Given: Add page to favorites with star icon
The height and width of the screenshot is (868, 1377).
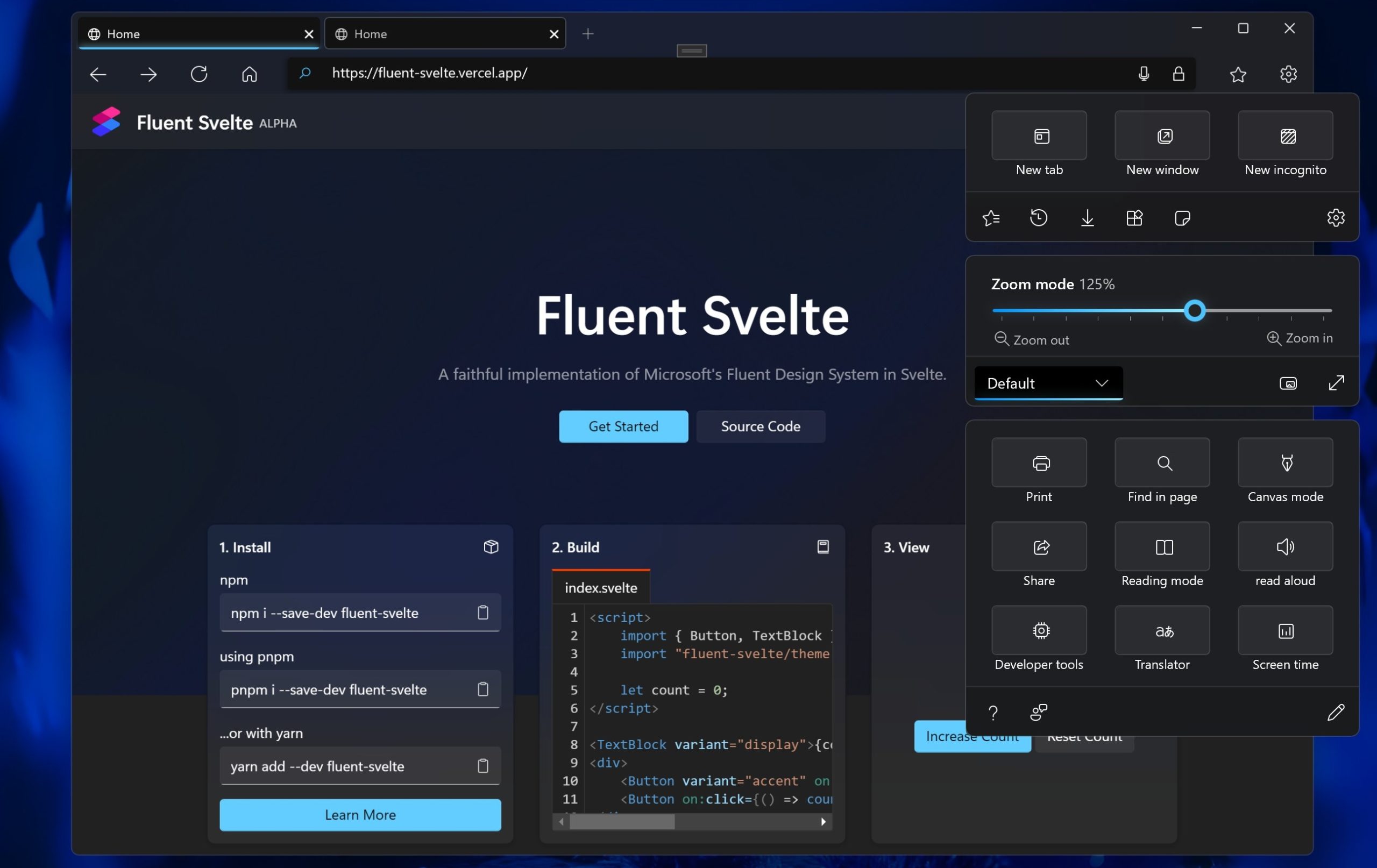Looking at the screenshot, I should click(x=1238, y=74).
